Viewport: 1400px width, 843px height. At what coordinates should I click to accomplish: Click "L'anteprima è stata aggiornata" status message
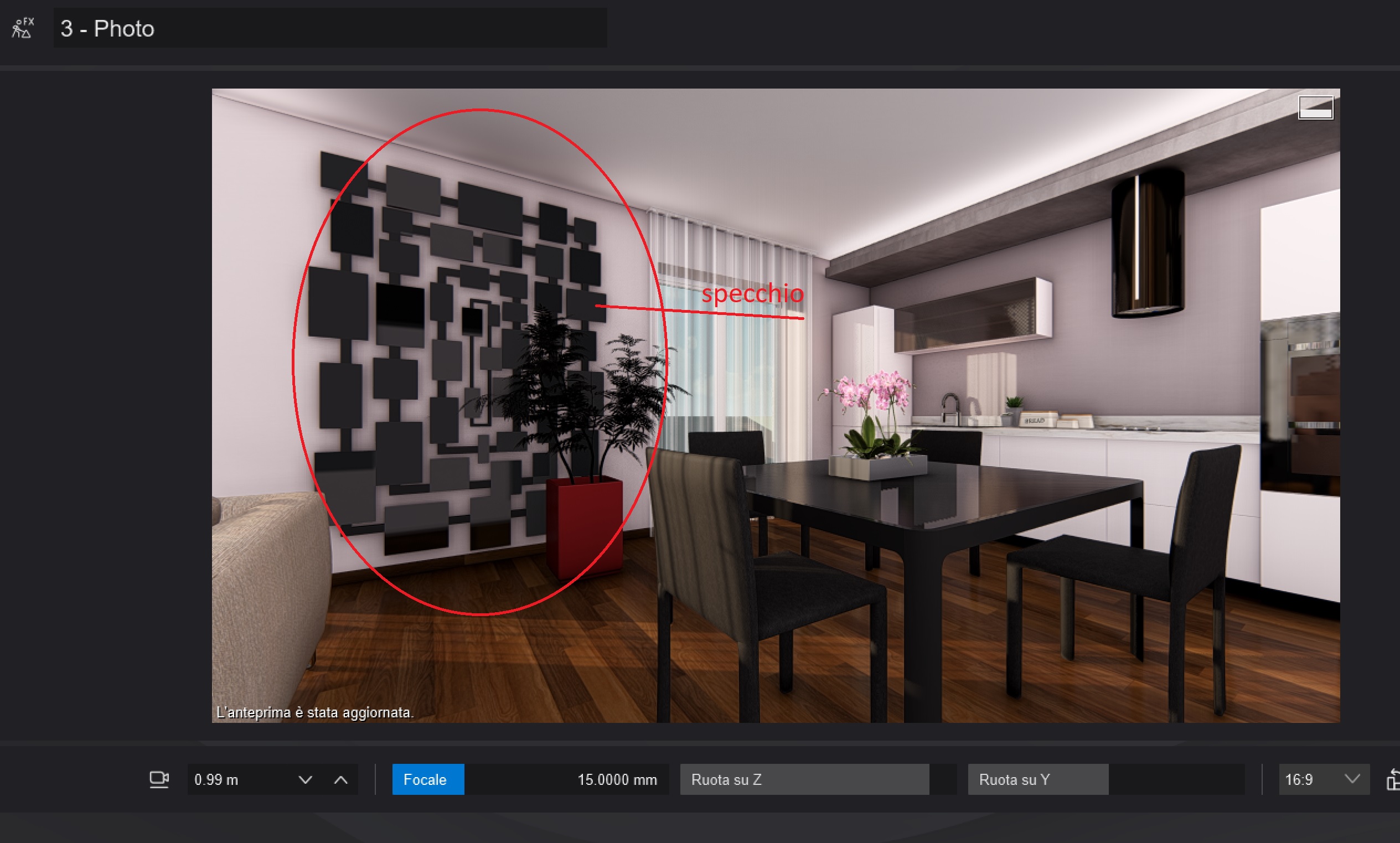tap(315, 712)
